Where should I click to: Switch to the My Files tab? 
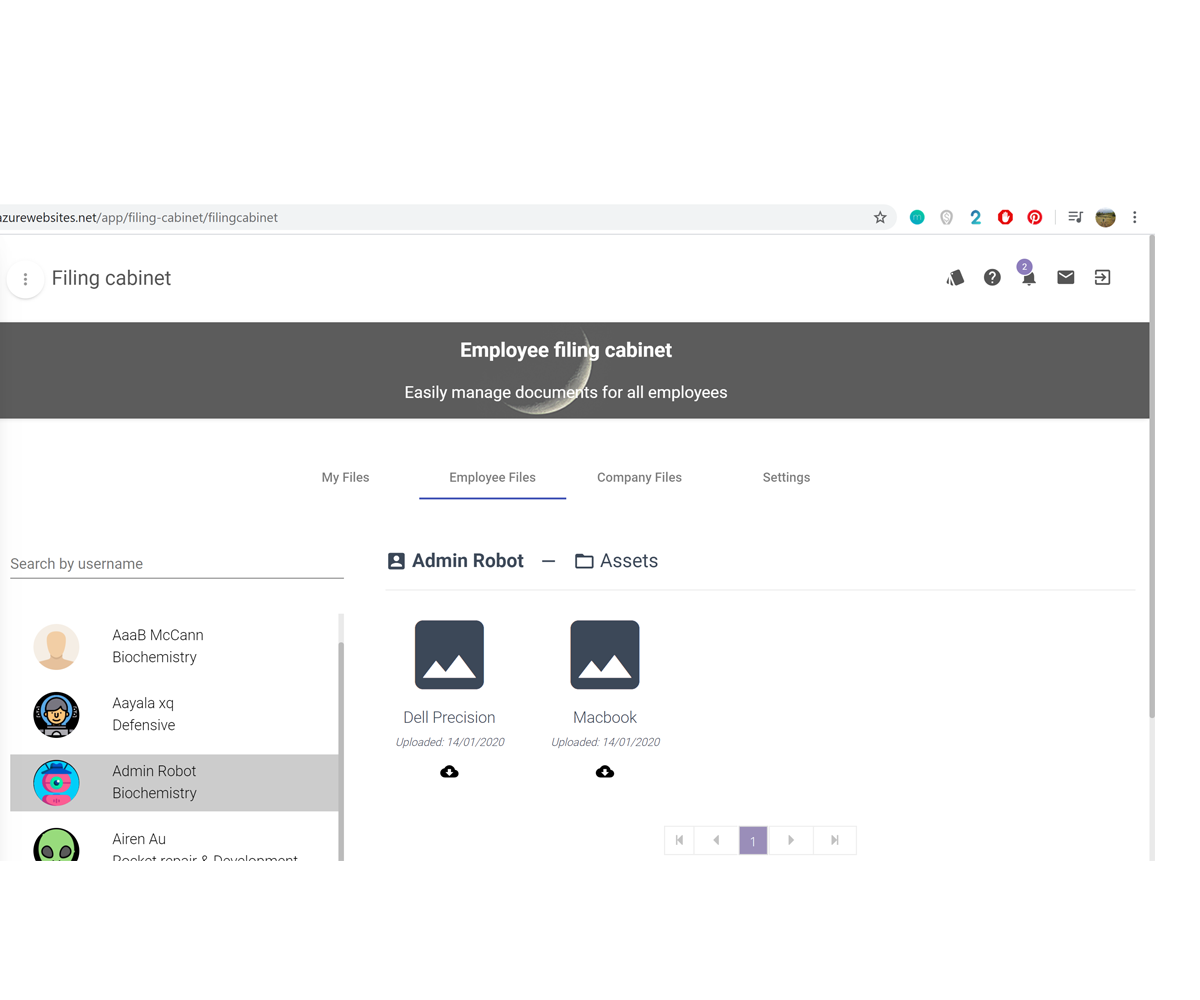tap(345, 477)
